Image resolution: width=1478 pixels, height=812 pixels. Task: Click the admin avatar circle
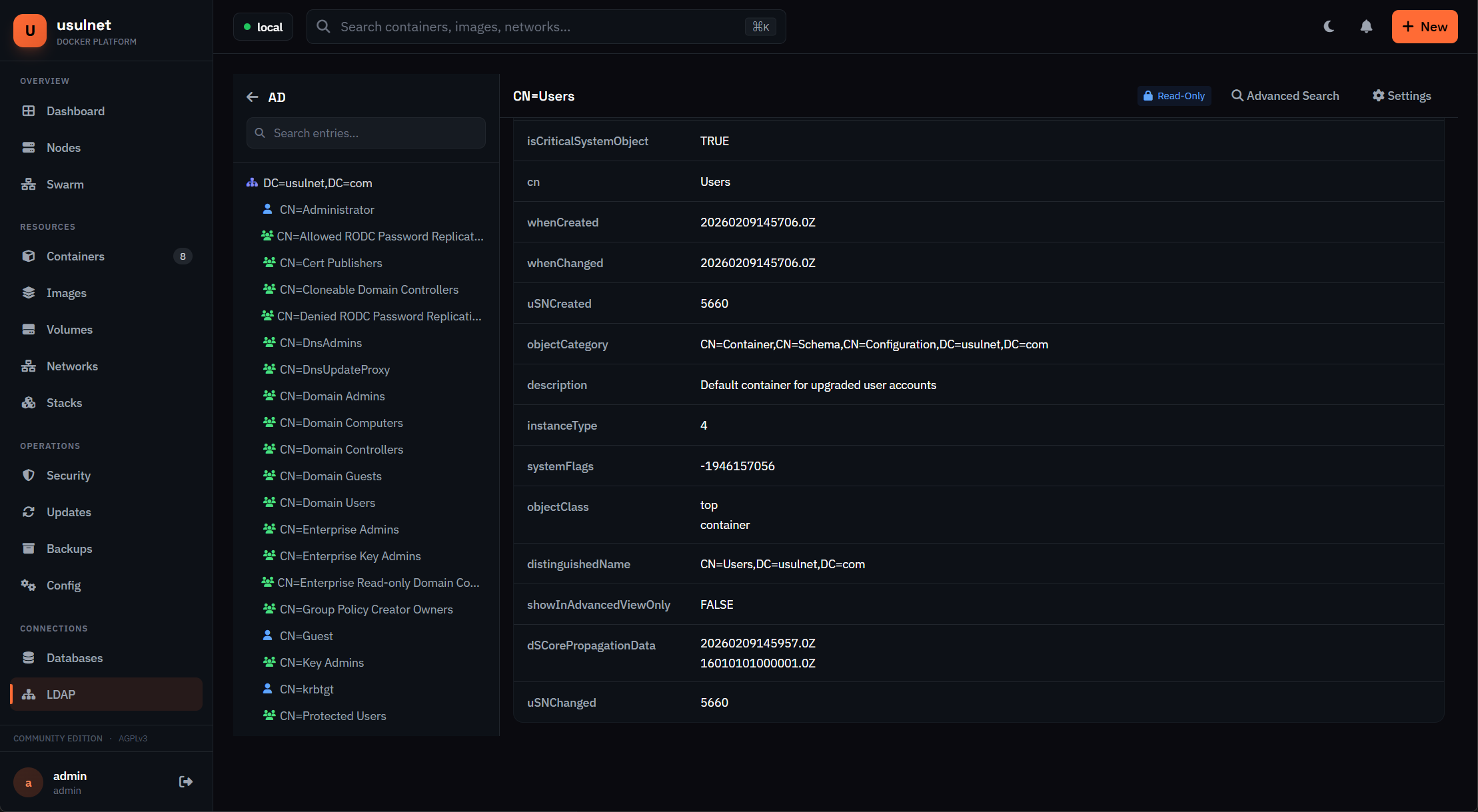[28, 782]
